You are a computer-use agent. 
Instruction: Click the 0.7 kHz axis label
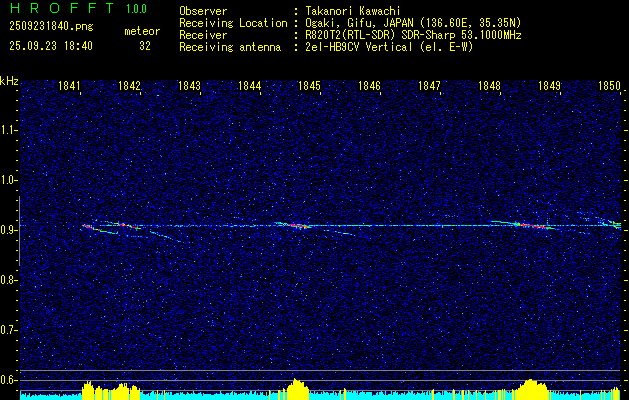click(9, 330)
